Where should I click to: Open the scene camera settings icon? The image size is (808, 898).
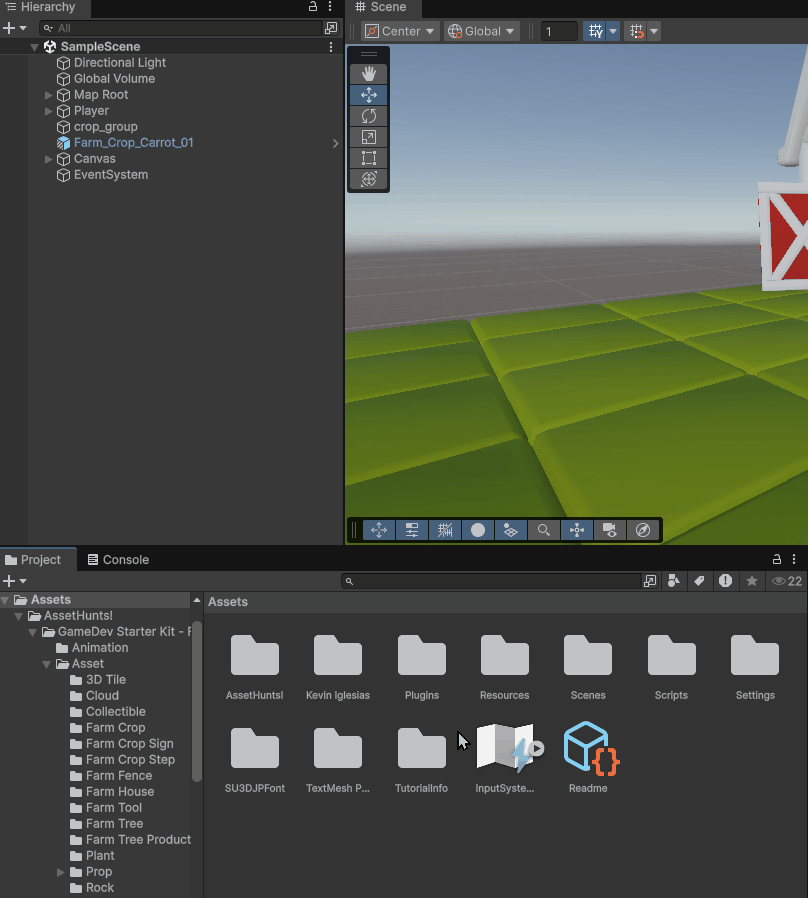(611, 530)
